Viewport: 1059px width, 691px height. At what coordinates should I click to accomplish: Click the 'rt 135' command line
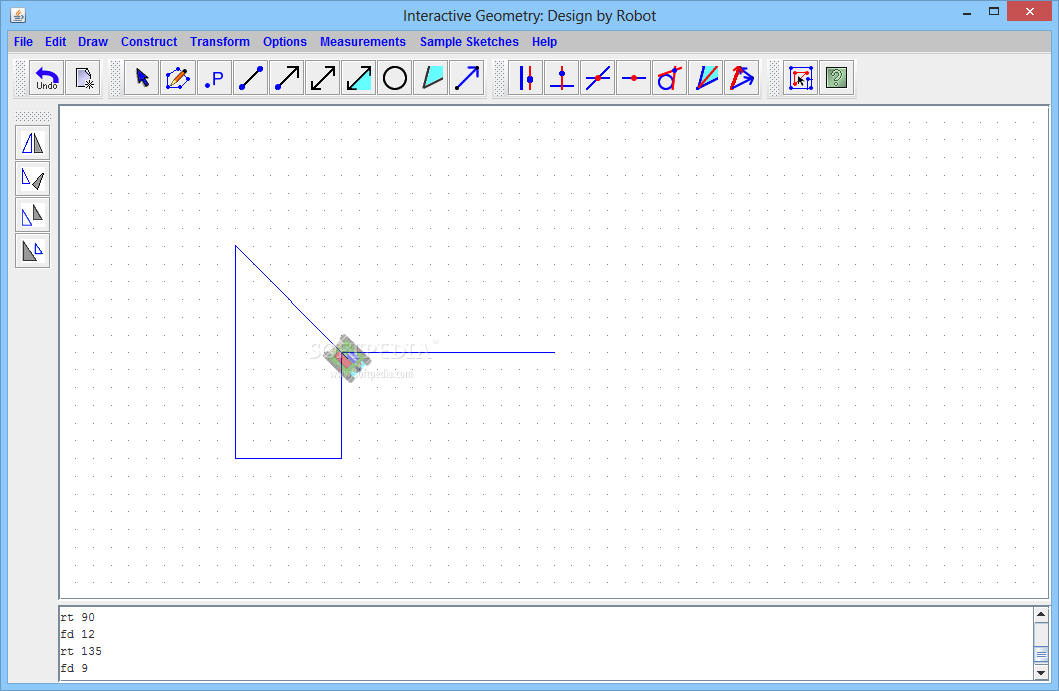tap(80, 651)
